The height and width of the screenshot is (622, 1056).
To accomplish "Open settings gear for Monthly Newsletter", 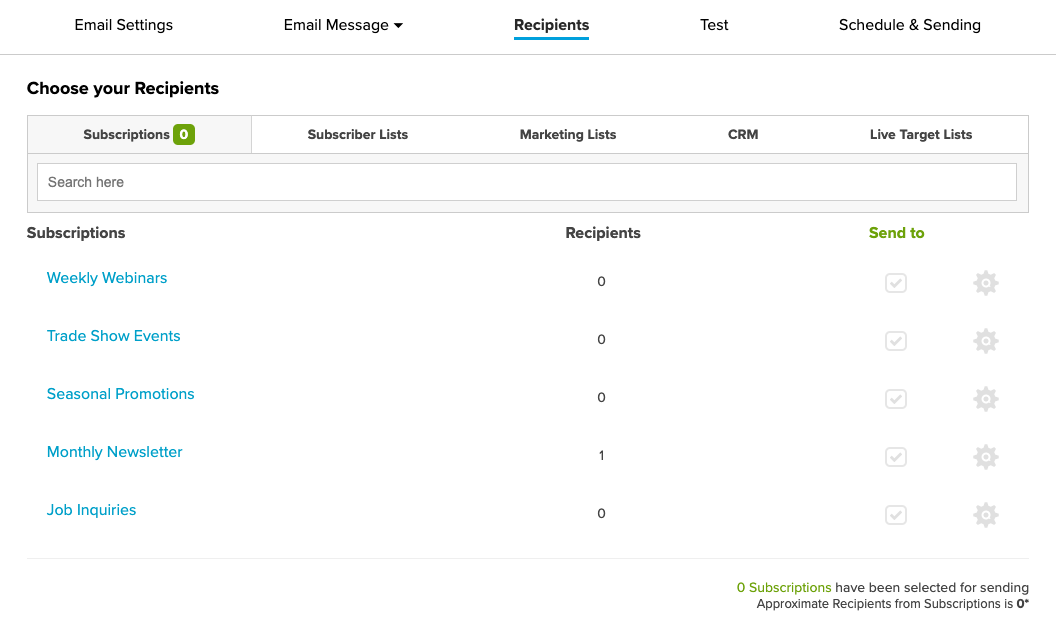I will tap(985, 456).
